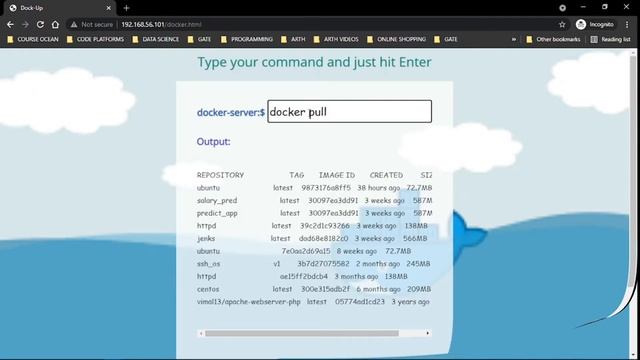640x360 pixels.
Task: Open the PROGRAMMING bookmarks folder
Action: pos(247,39)
